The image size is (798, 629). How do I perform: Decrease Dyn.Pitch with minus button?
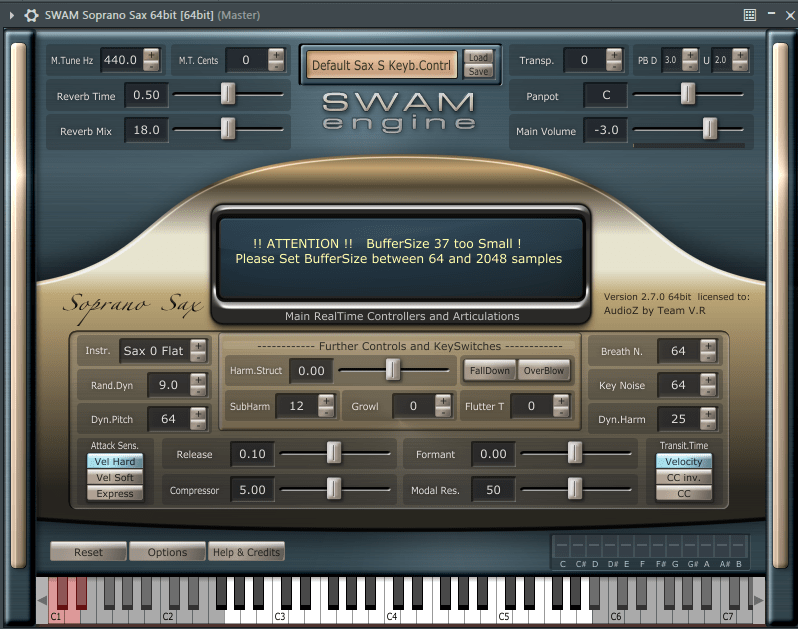click(198, 425)
